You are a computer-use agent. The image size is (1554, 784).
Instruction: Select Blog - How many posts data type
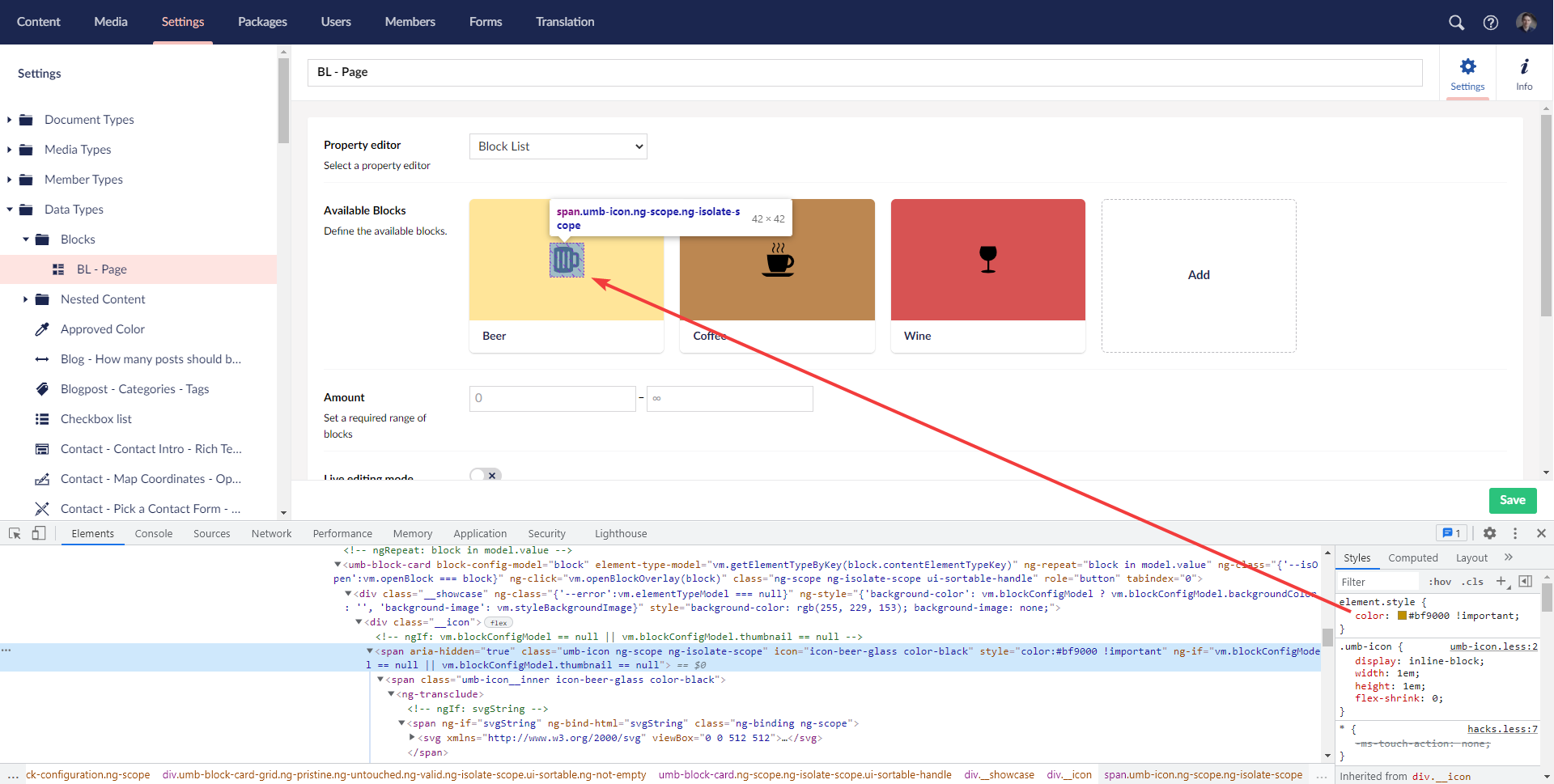point(151,359)
